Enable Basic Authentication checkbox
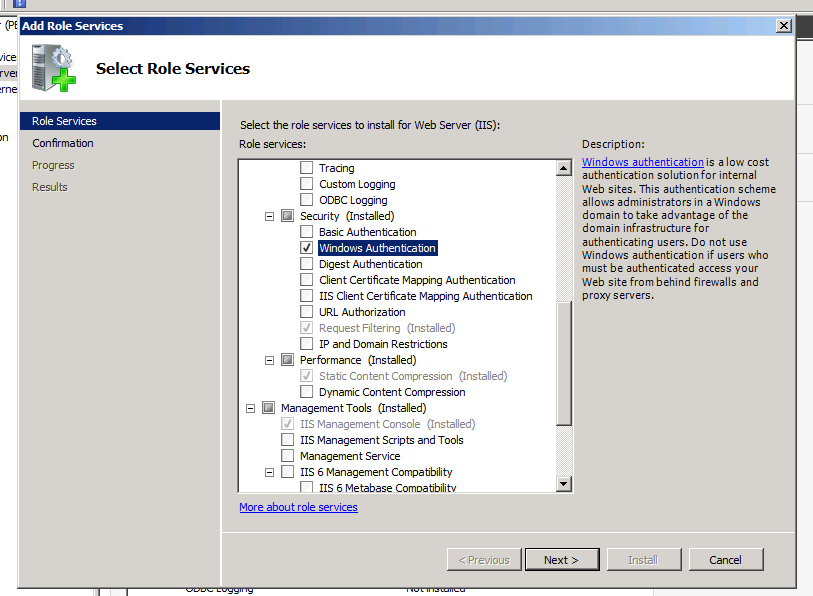The height and width of the screenshot is (596, 813). point(307,232)
